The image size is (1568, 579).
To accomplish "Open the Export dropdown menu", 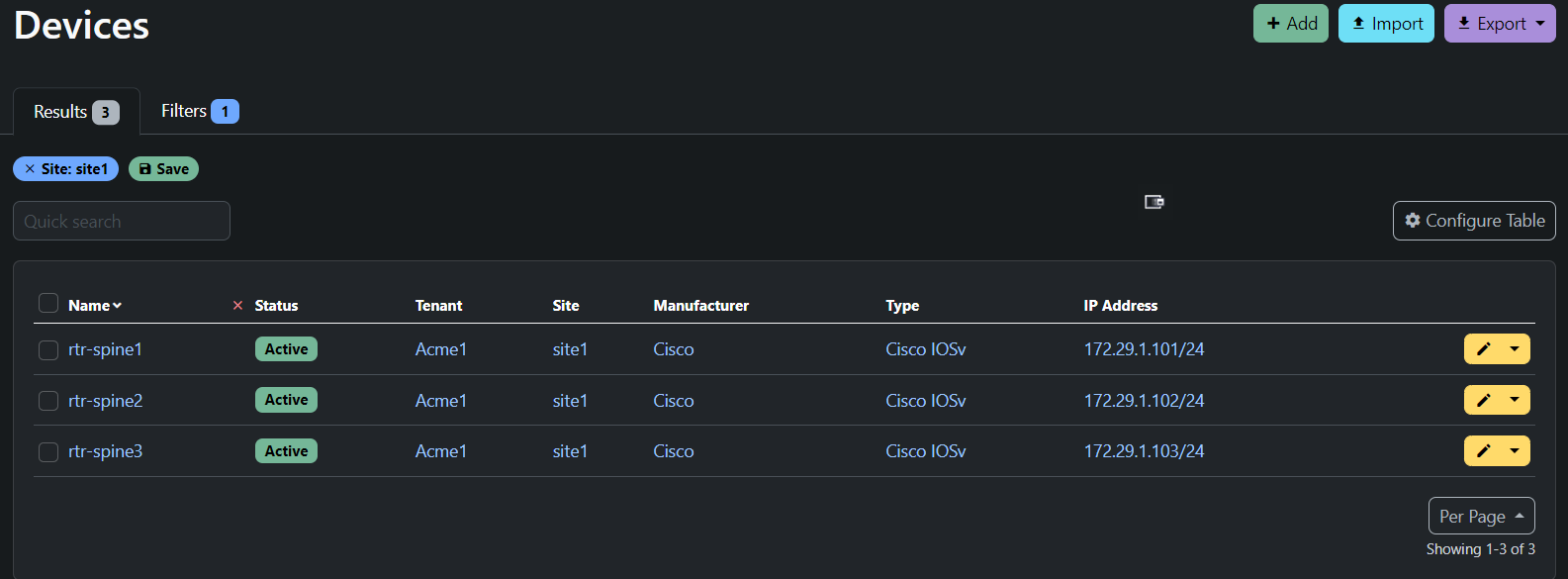I will click(x=1500, y=24).
